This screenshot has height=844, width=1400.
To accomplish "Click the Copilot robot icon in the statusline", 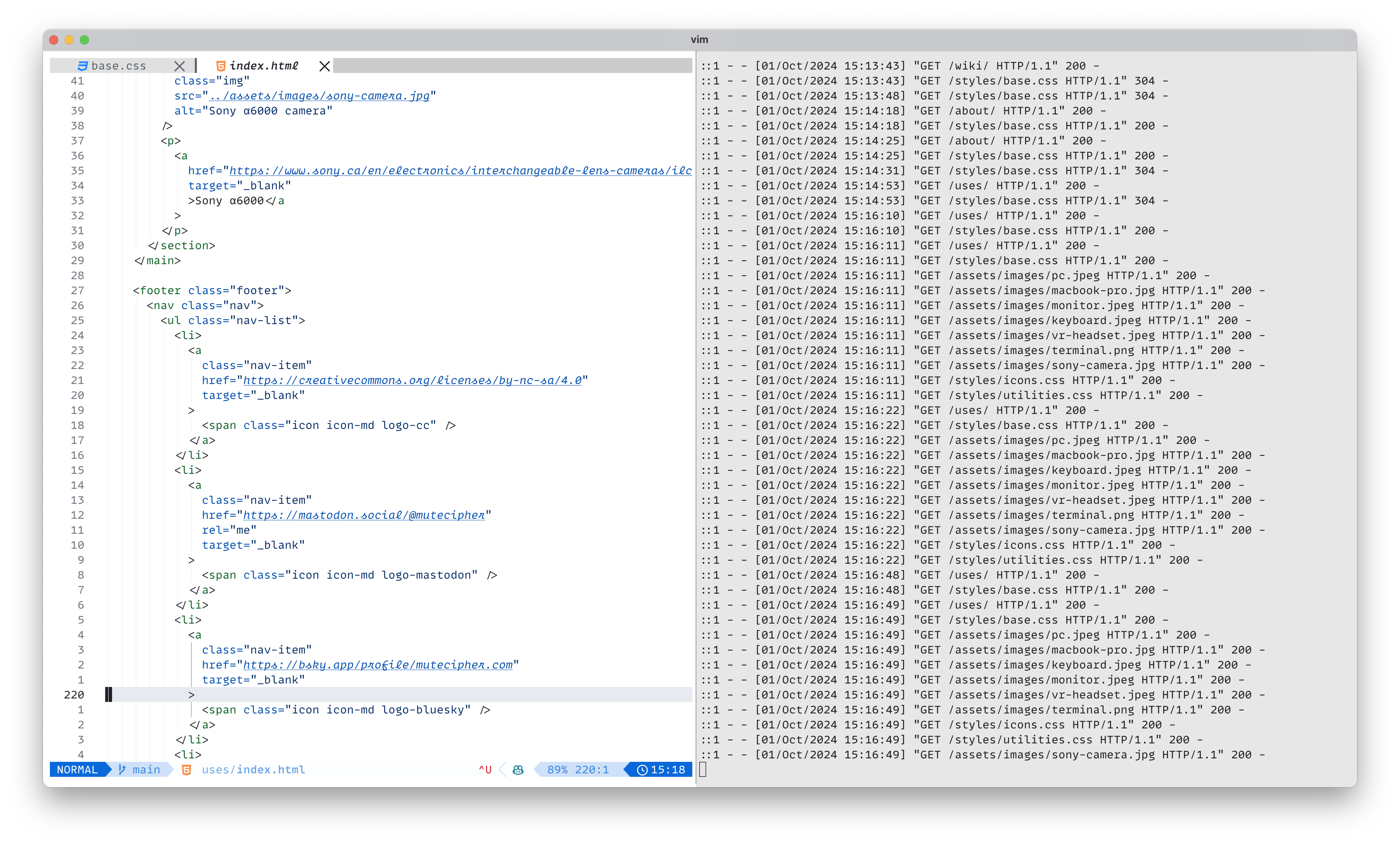I will pyautogui.click(x=517, y=770).
